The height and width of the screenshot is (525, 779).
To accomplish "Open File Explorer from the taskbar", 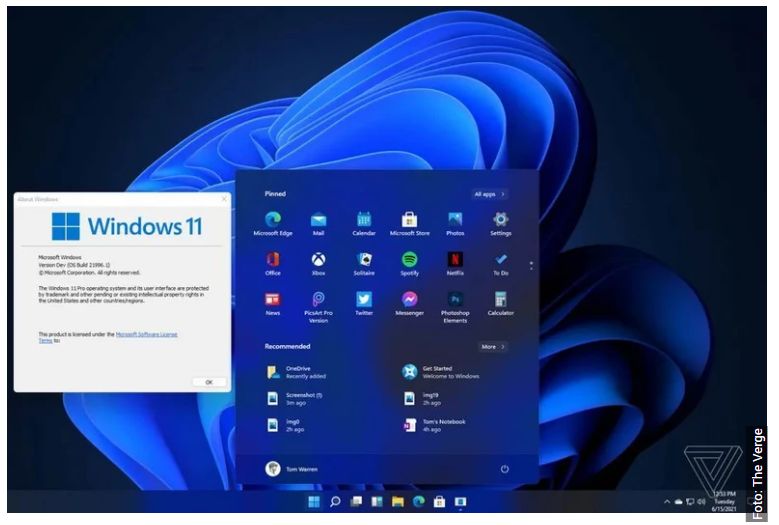I will [398, 502].
